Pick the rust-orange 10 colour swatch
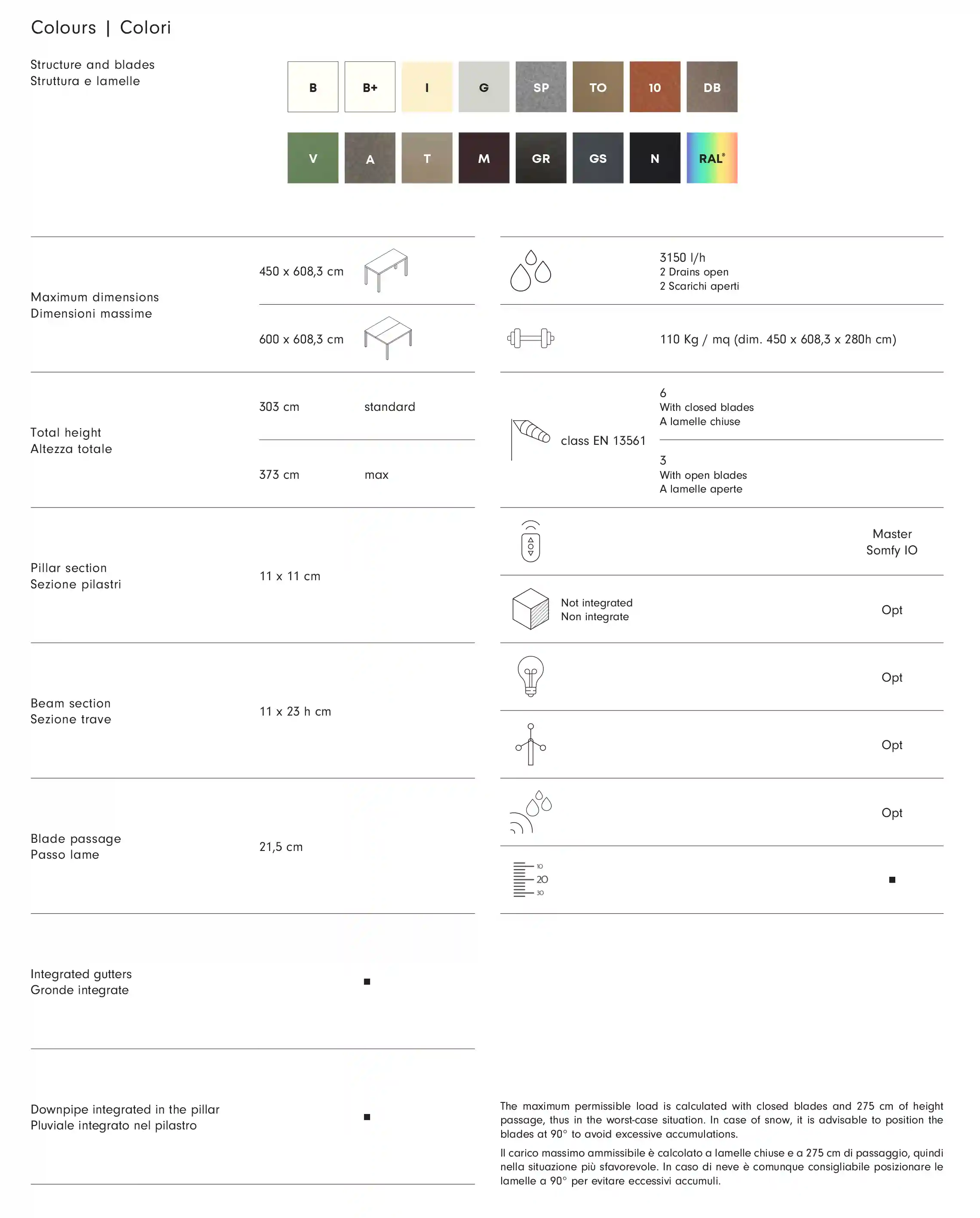Screen dimensions: 980x1218 pos(655,87)
